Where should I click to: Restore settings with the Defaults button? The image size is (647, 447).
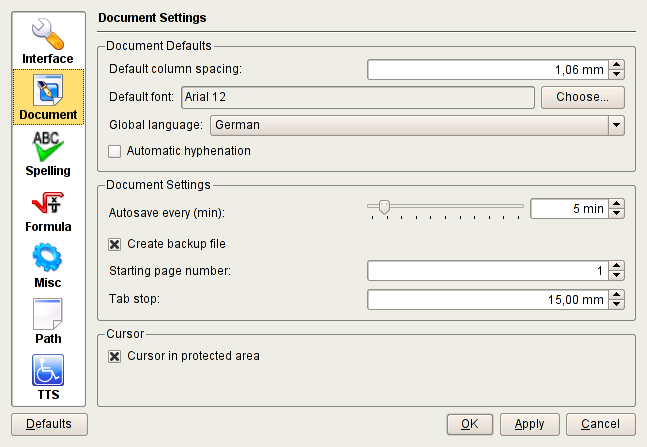(x=49, y=424)
